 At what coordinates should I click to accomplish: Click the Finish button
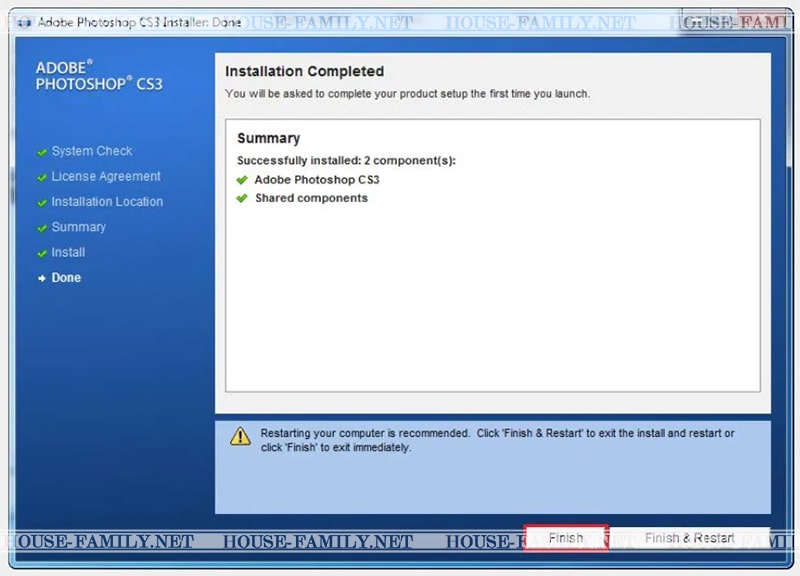click(566, 538)
